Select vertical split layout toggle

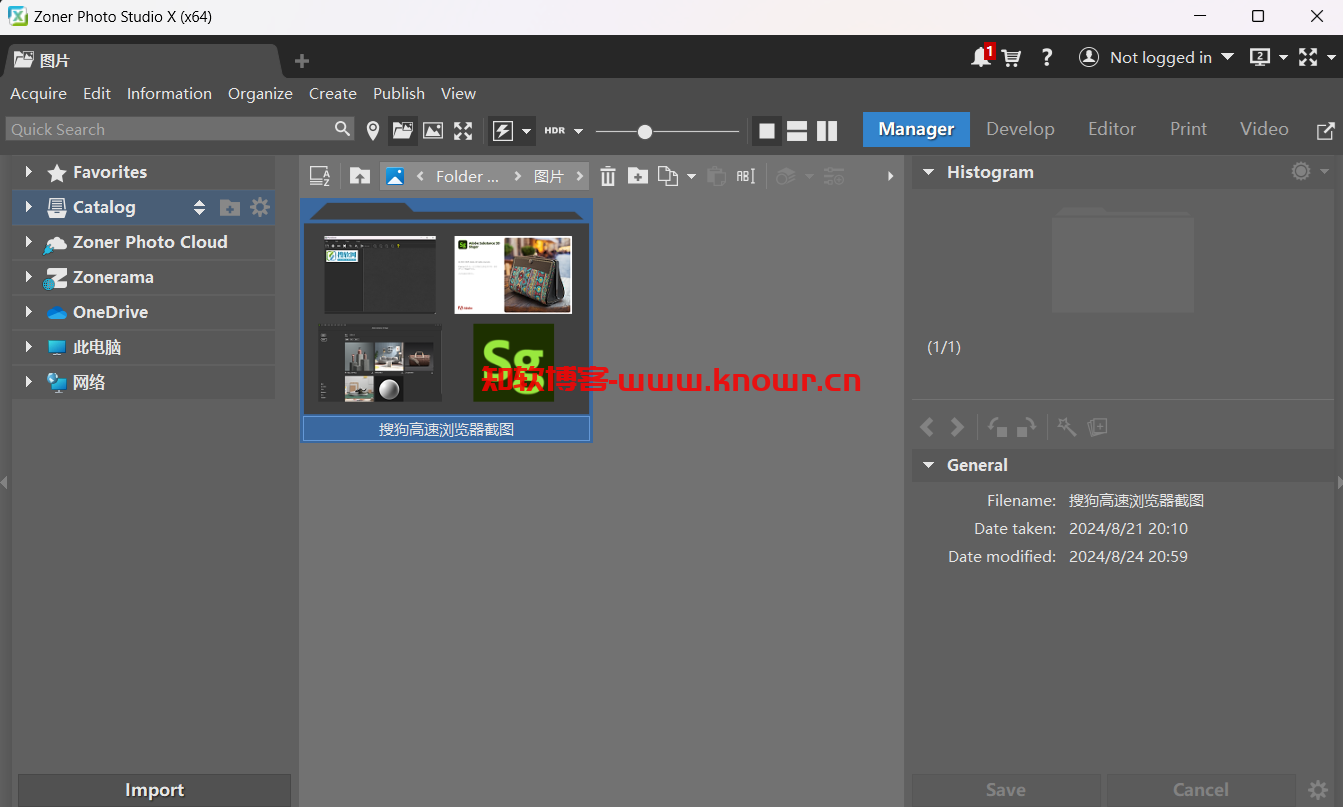[x=827, y=131]
